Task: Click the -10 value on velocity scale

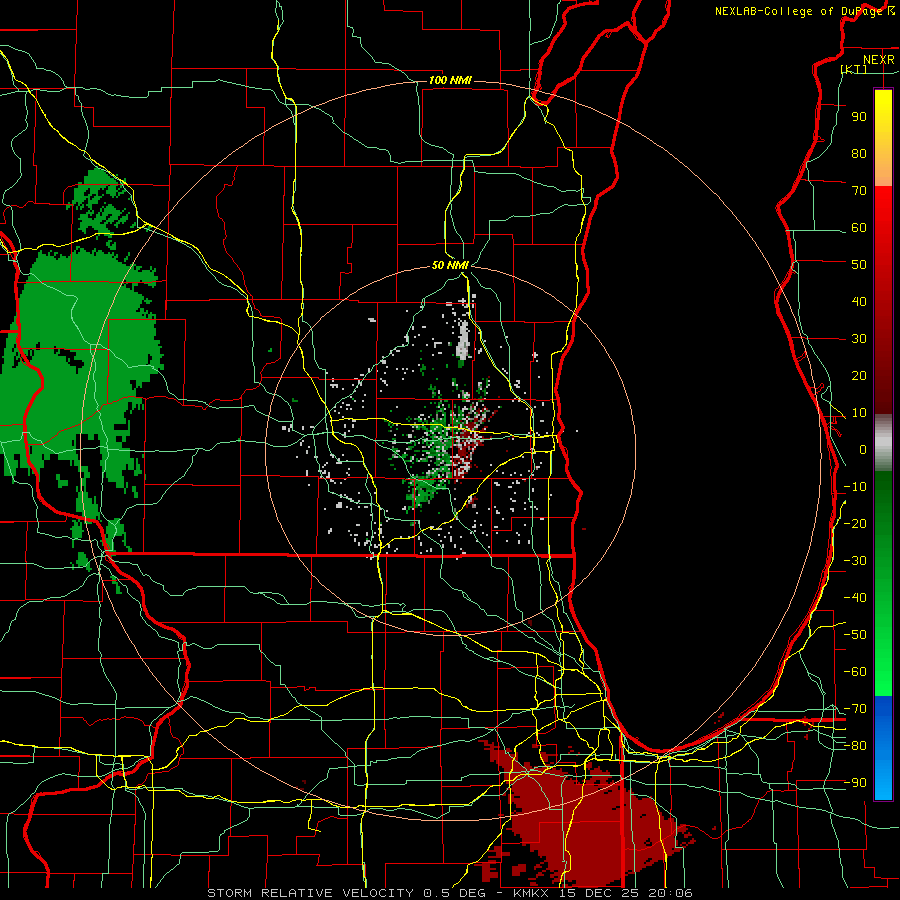Action: 855,487
